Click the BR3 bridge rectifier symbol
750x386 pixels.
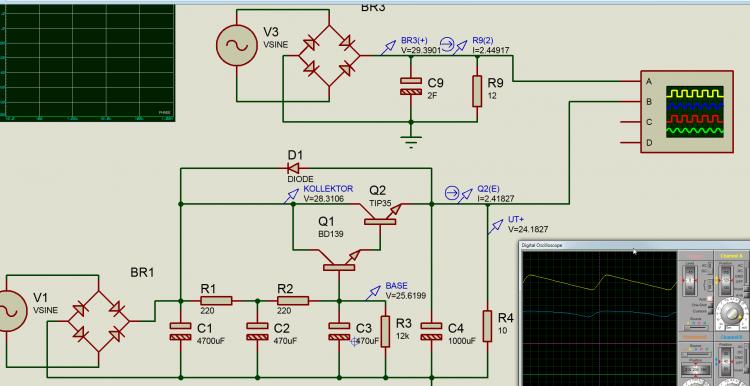pyautogui.click(x=329, y=56)
